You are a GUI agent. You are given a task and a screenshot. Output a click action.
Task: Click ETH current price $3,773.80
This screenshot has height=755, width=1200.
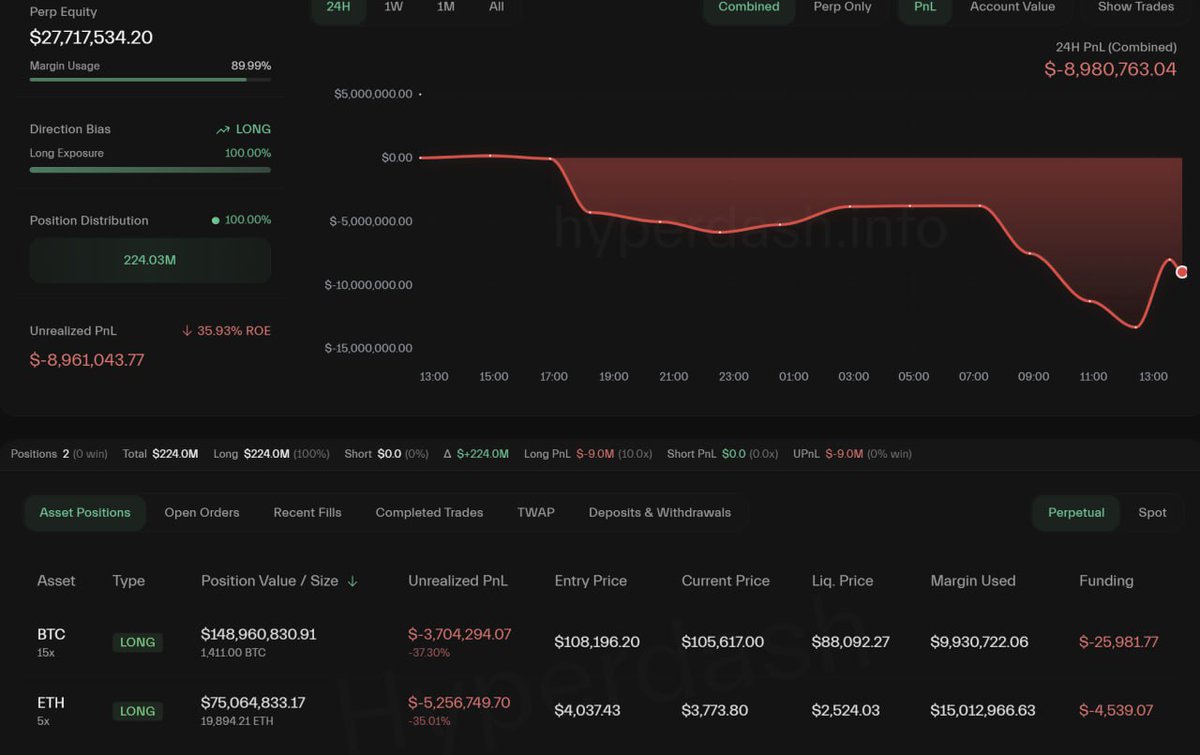click(x=714, y=710)
